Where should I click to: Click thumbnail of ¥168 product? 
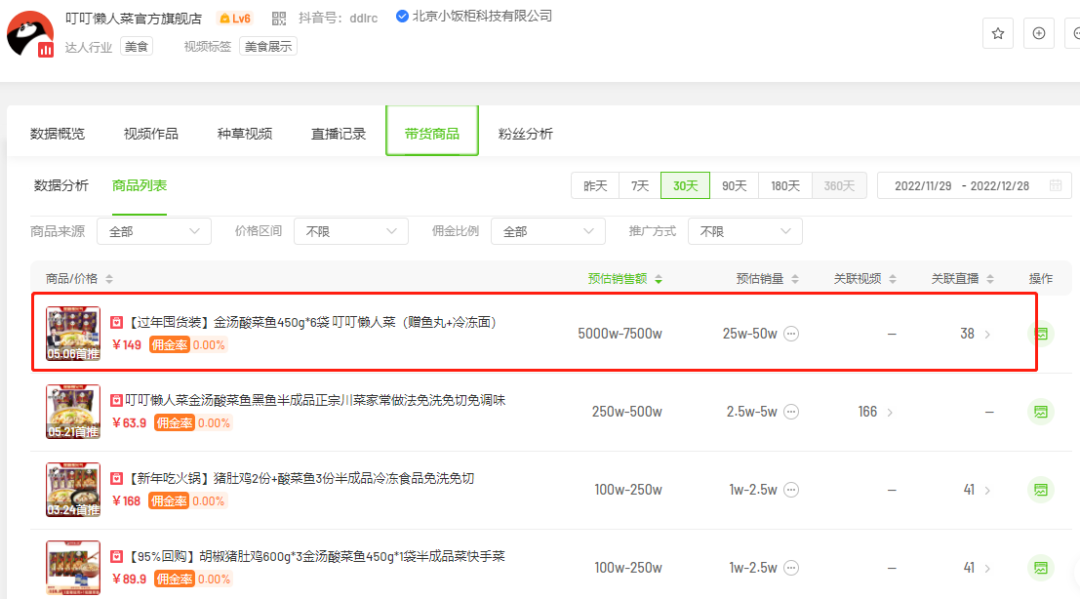click(x=73, y=490)
